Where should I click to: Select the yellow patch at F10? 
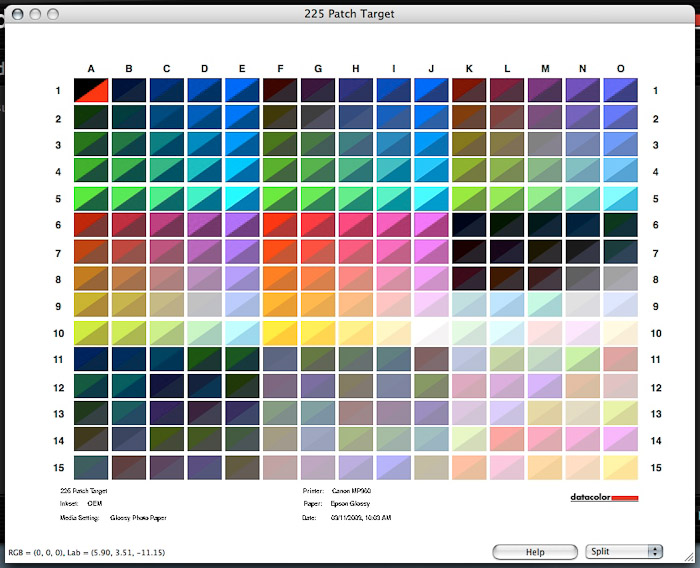[281, 333]
